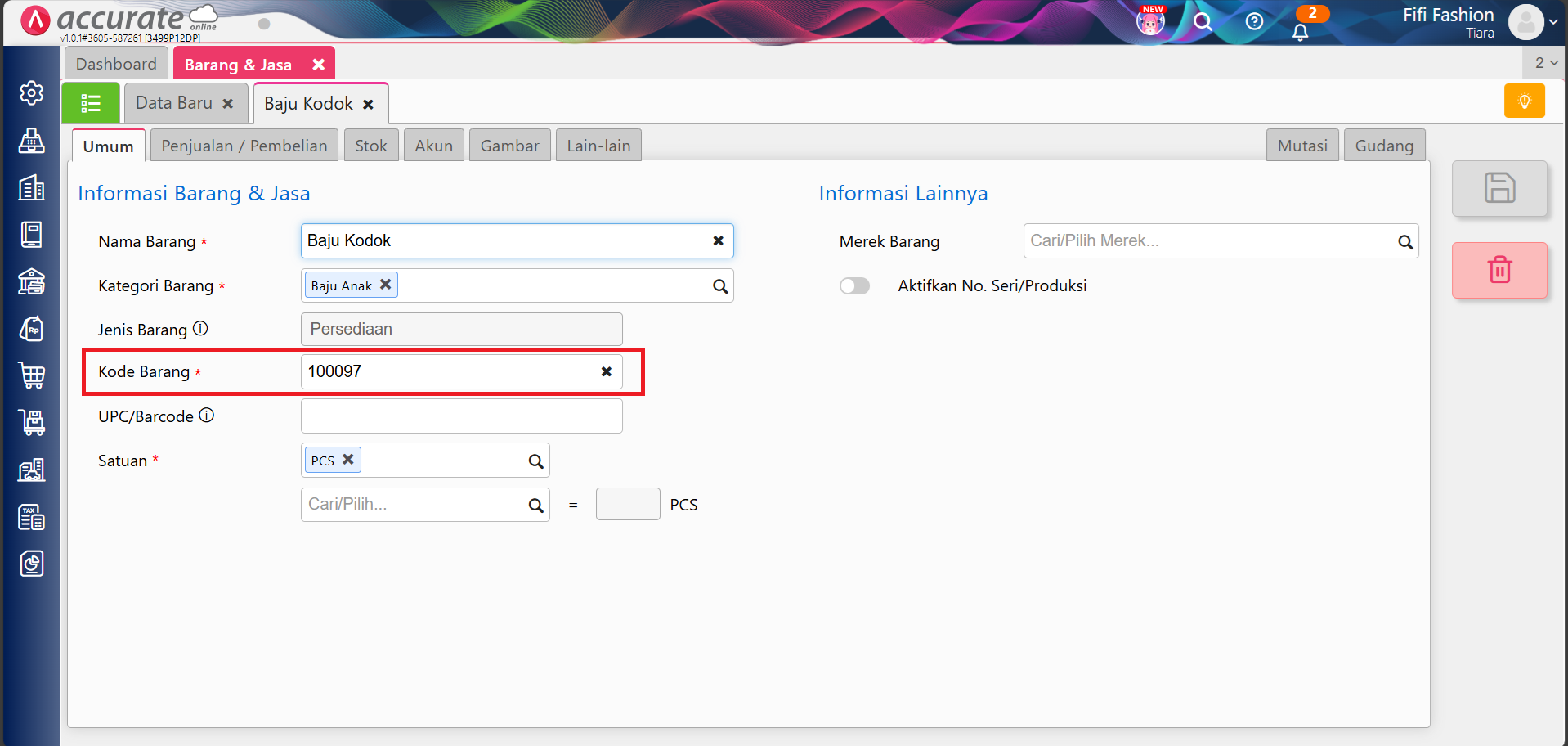Enable Aktifkan No. Seri/Produksi toggle
This screenshot has height=746, width=1568.
854,285
